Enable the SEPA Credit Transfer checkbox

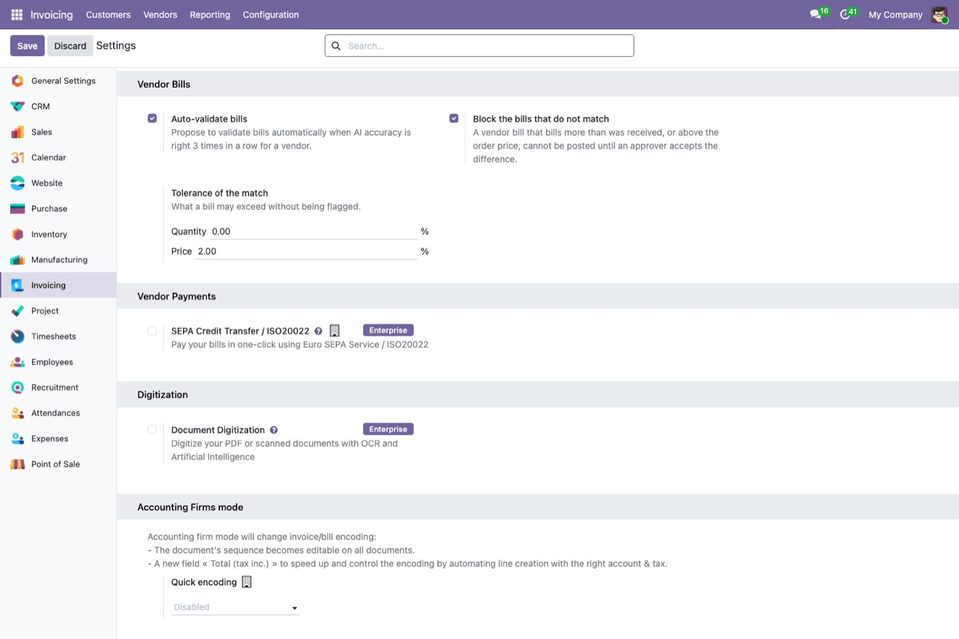coord(152,331)
